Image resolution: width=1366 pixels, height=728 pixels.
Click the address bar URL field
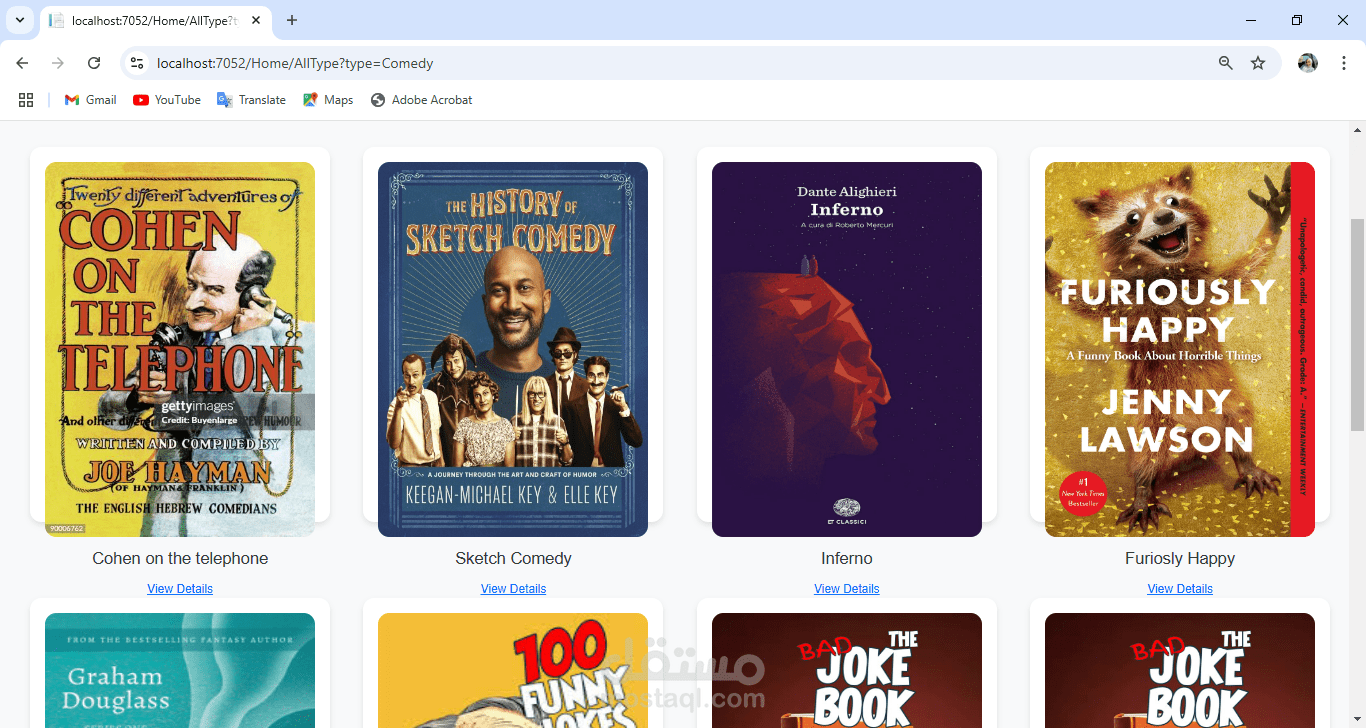coord(680,63)
